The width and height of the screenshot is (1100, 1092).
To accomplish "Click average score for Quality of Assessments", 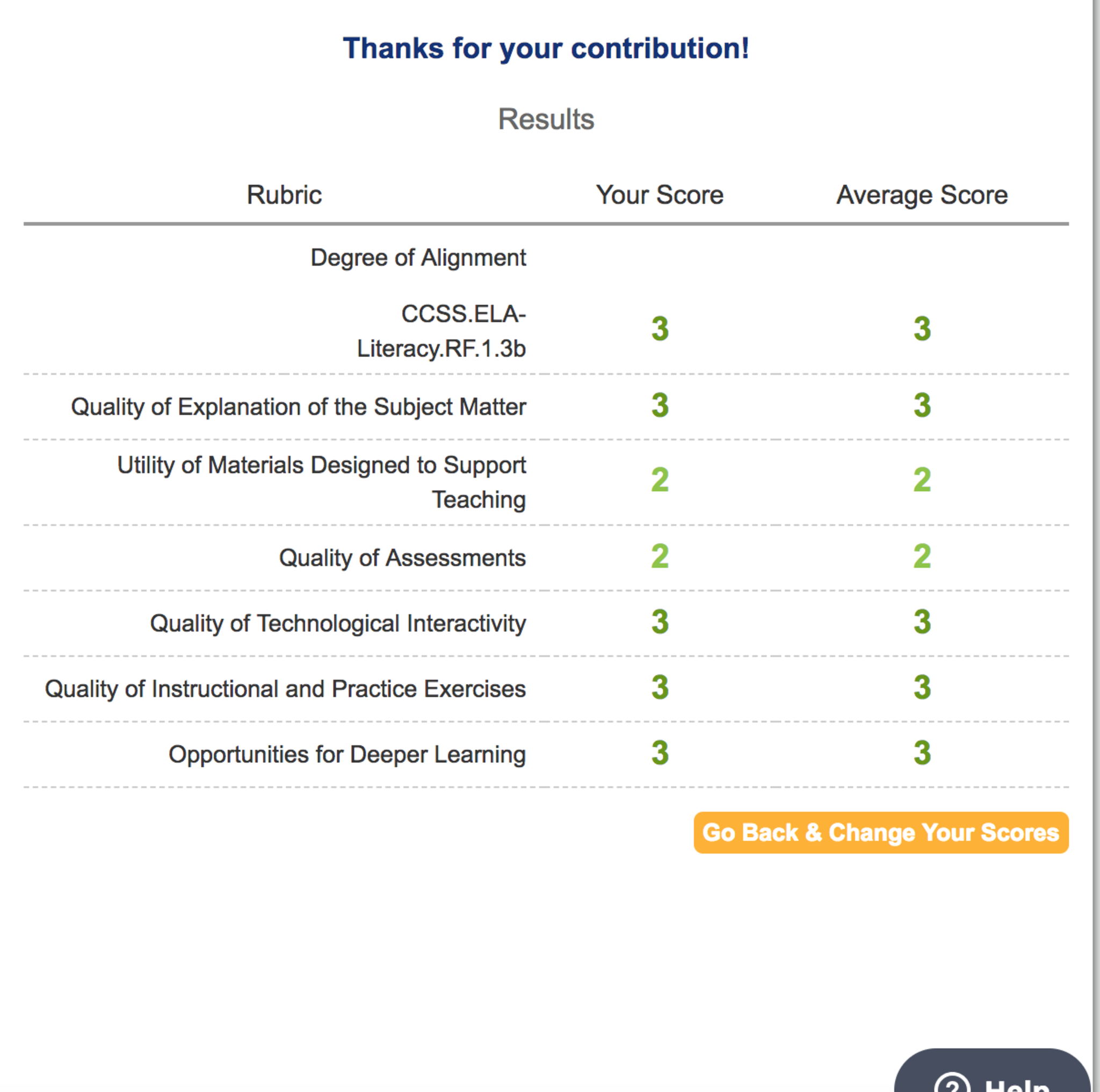I will [x=922, y=557].
